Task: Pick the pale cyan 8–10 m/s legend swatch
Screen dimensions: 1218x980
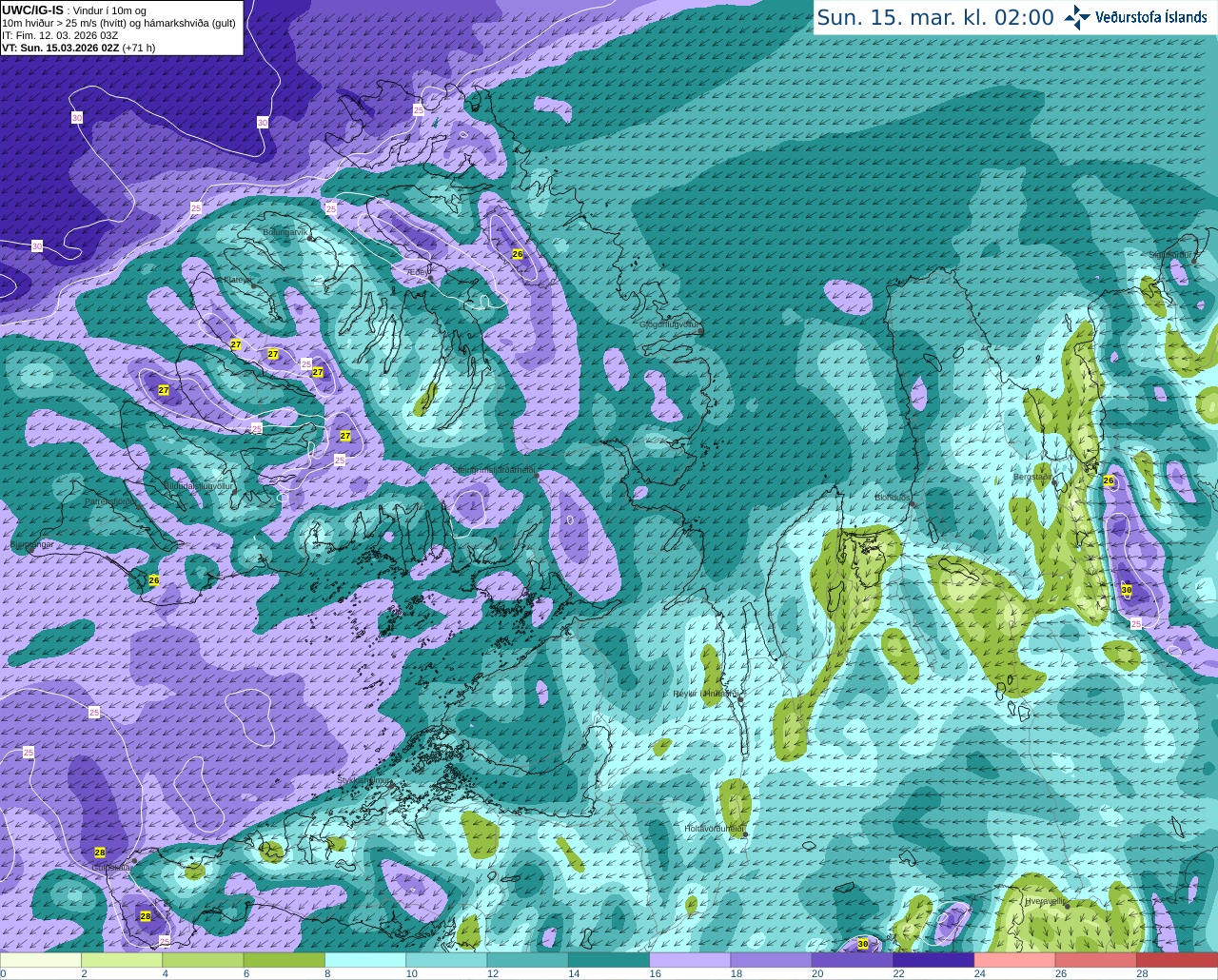Action: point(365,960)
